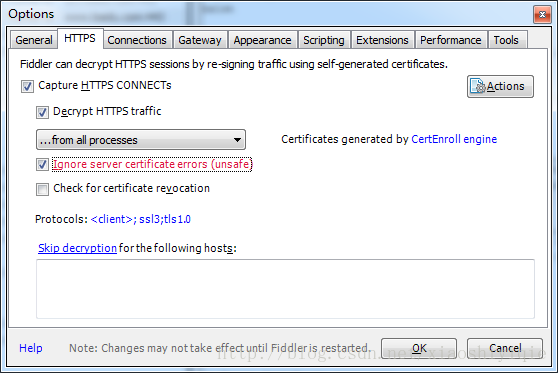558x373 pixels.
Task: Close the Options dialog window
Action: (542, 15)
